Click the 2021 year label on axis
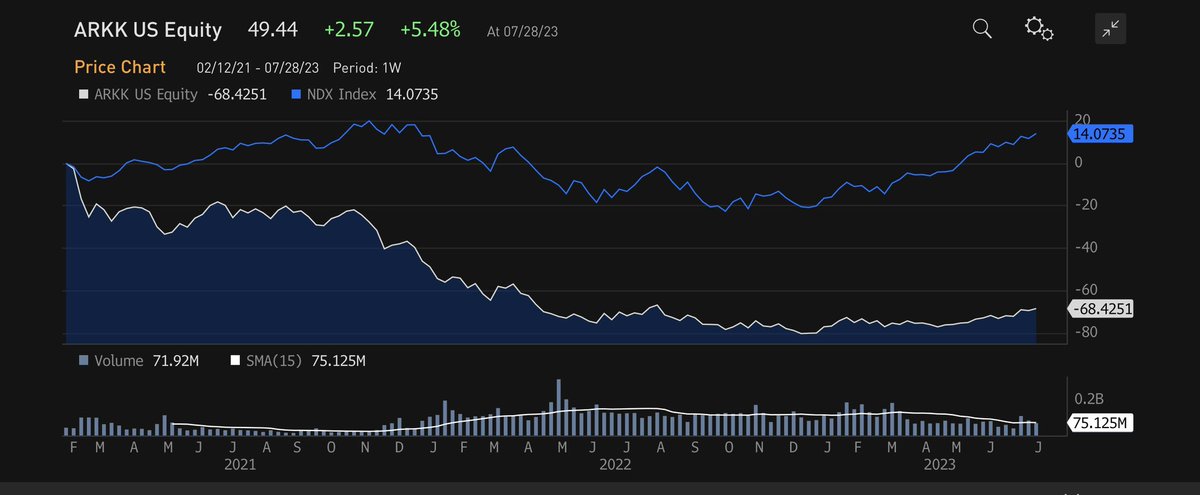This screenshot has height=495, width=1200. 240,465
